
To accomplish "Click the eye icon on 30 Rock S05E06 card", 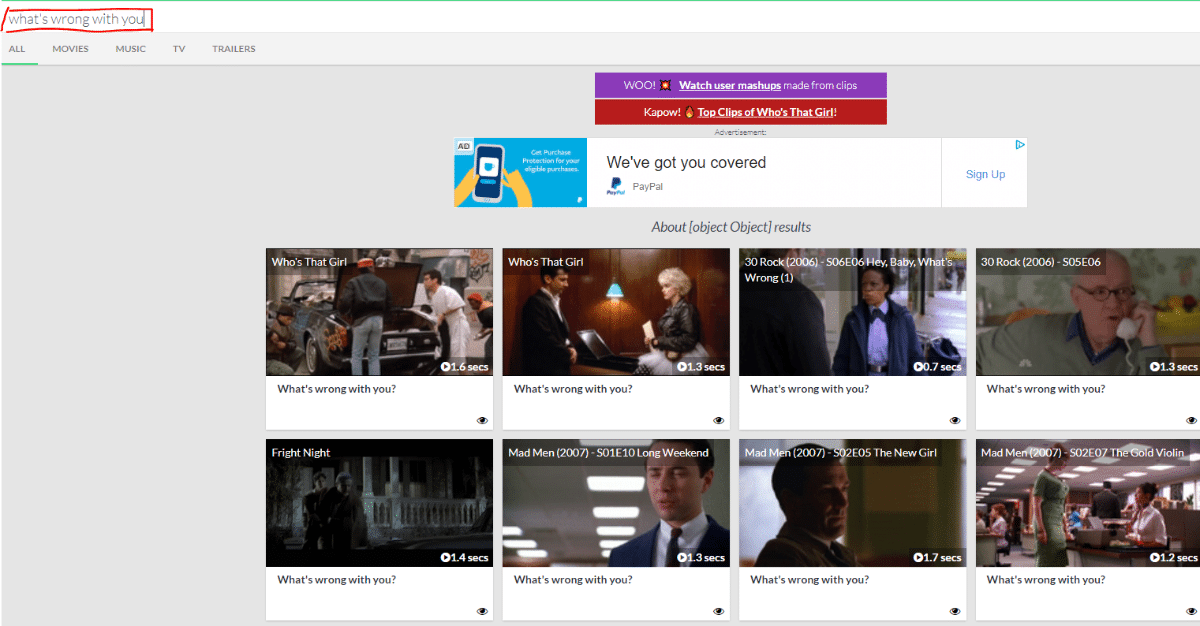I will click(1191, 420).
